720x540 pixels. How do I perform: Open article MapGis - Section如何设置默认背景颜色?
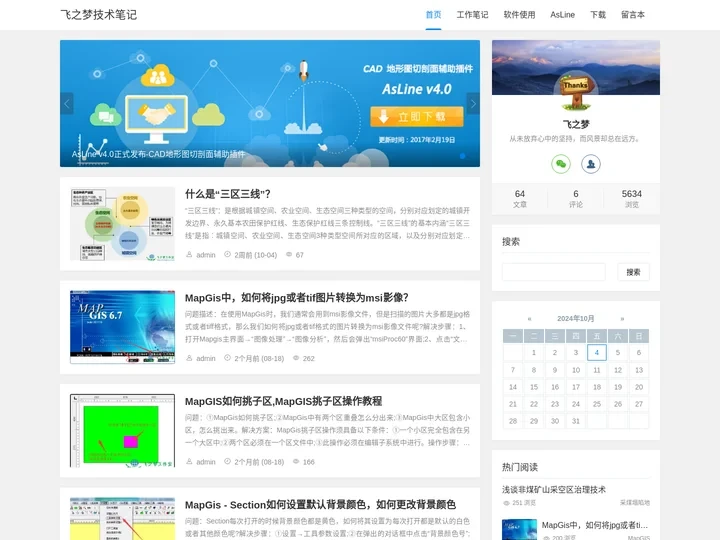pos(320,505)
